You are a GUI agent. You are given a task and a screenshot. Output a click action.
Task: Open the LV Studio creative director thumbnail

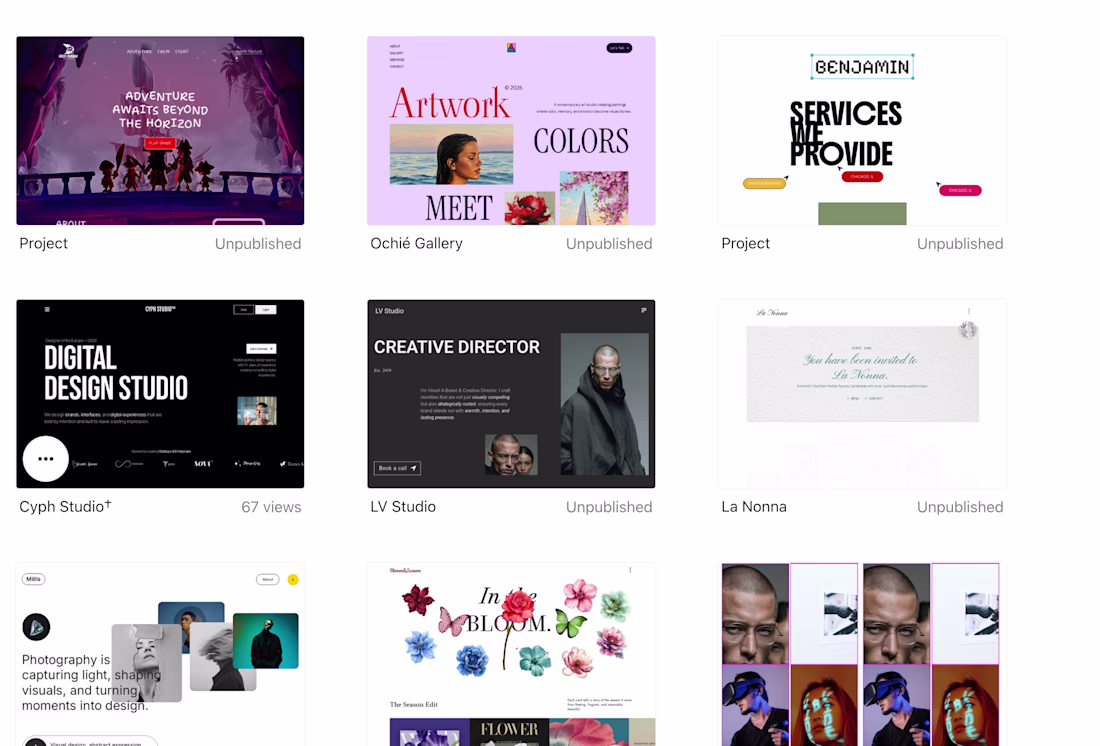(x=511, y=394)
